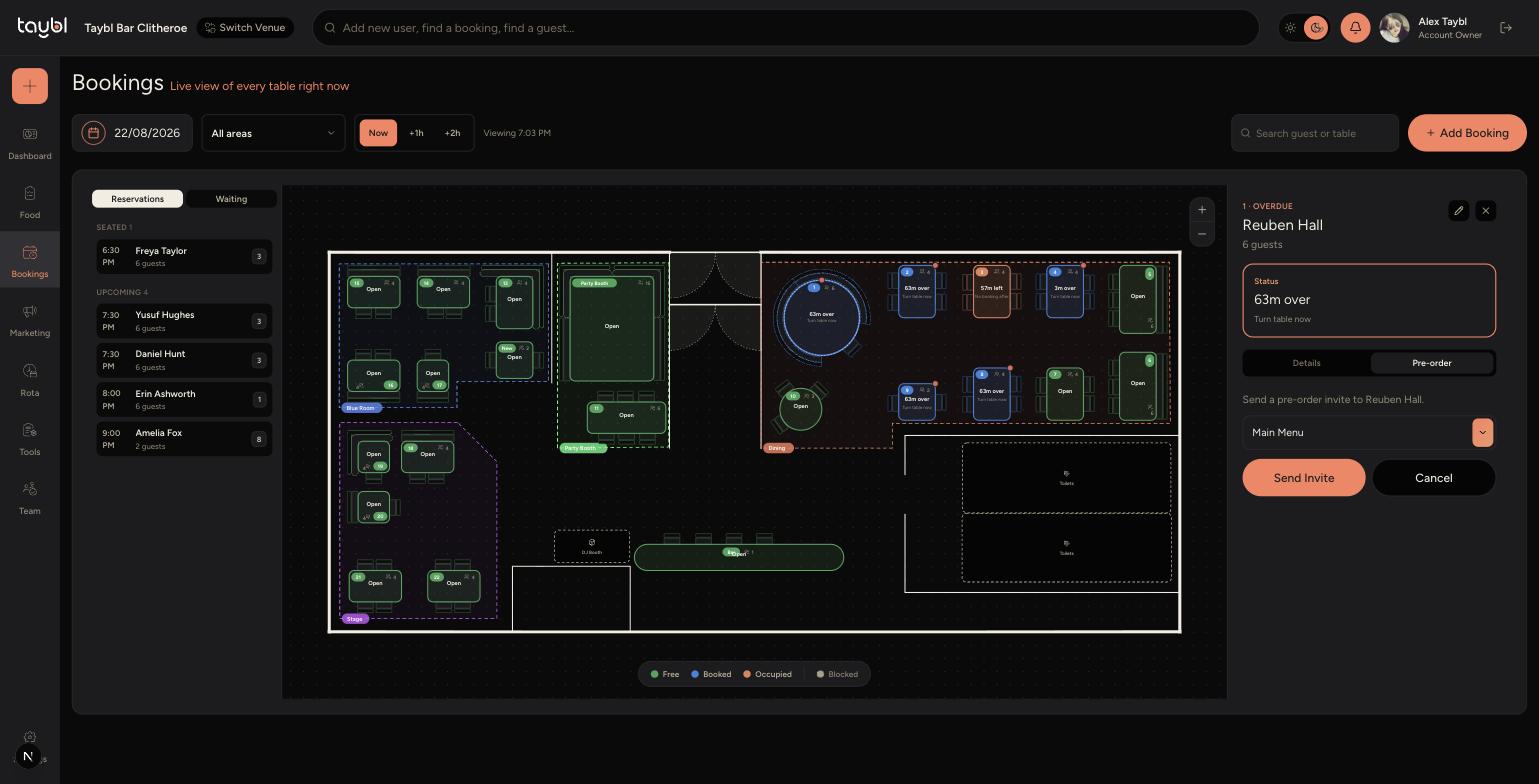Open the All areas dropdown
The height and width of the screenshot is (784, 1539).
(x=273, y=133)
